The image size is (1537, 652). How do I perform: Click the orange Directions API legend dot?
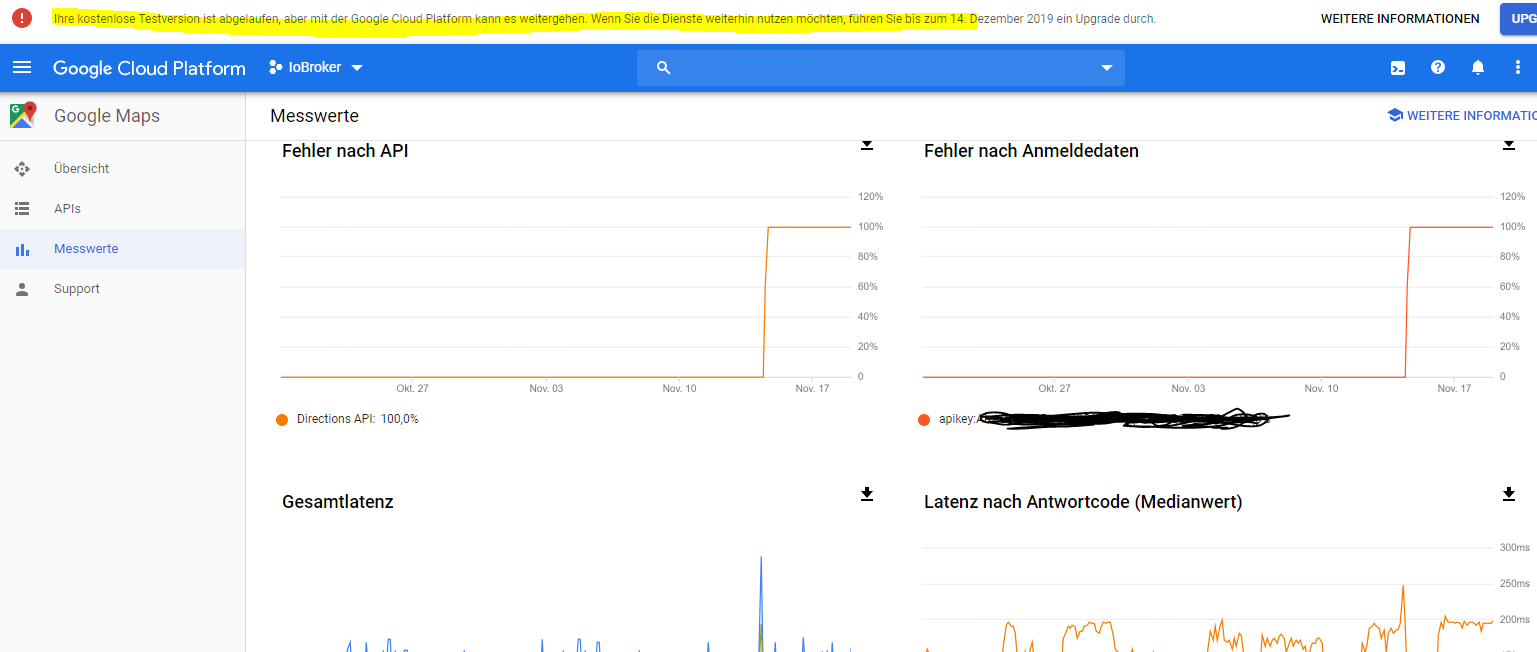point(282,420)
